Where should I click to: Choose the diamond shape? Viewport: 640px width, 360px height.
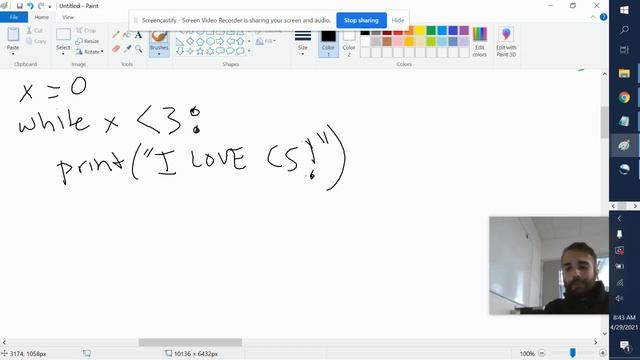pos(190,42)
